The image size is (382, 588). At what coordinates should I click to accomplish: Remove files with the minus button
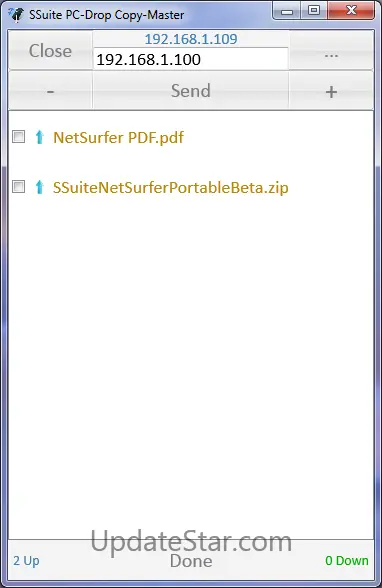pos(50,90)
